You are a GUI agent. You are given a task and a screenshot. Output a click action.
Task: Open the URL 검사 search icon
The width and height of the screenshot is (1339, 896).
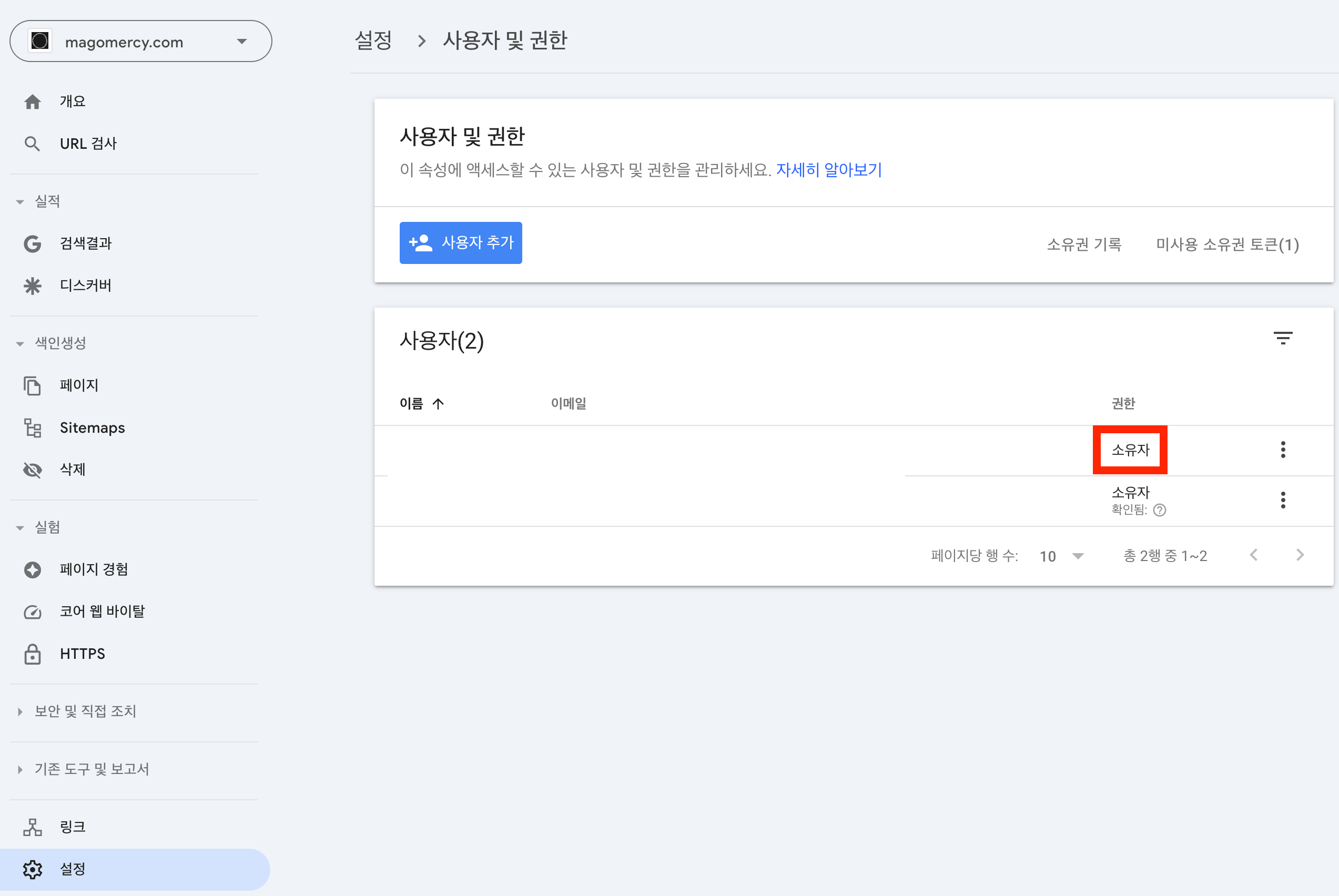pos(33,144)
